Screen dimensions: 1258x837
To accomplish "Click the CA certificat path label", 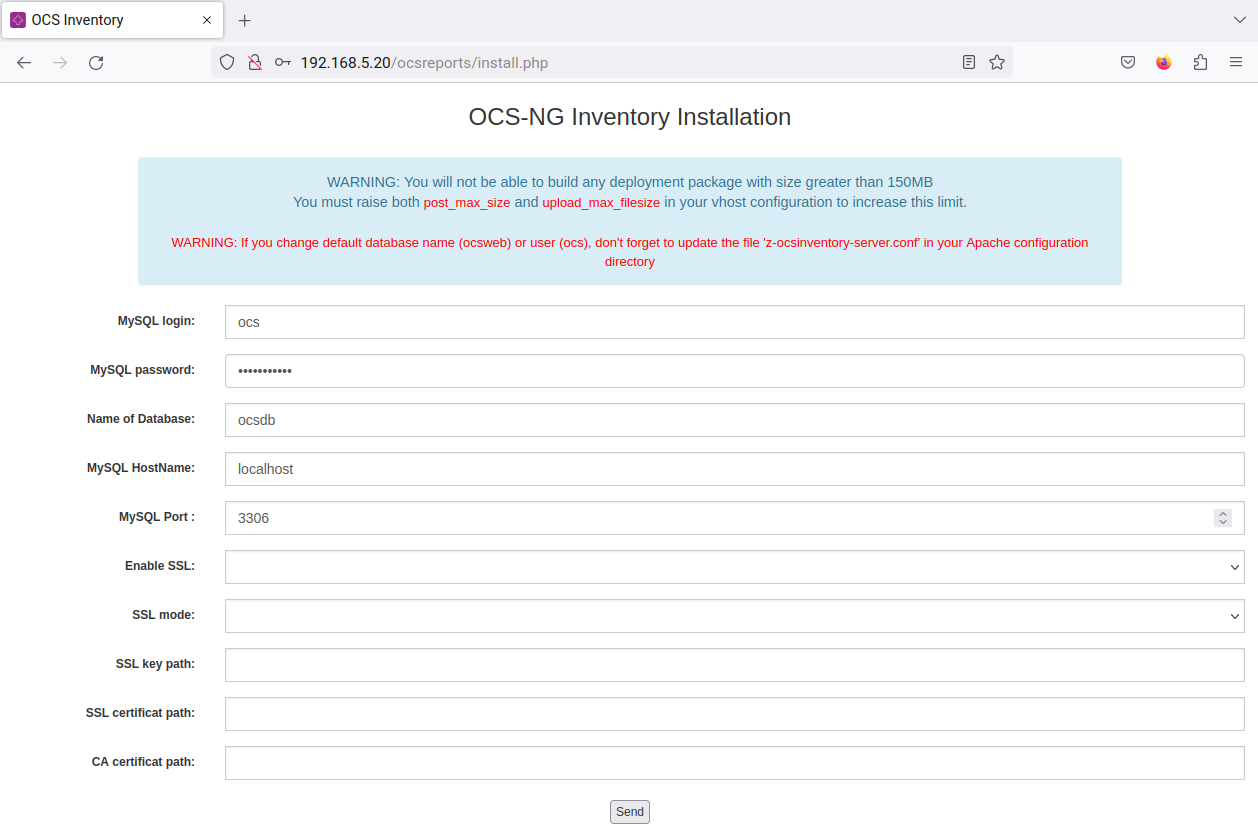I will pos(144,762).
